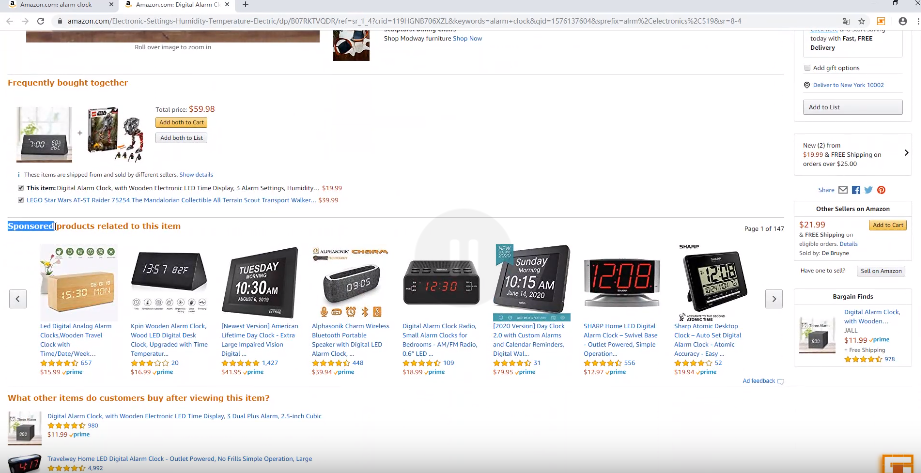The height and width of the screenshot is (473, 921).
Task: Expand New (2) from $19.99 offers chevron
Action: pos(906,153)
